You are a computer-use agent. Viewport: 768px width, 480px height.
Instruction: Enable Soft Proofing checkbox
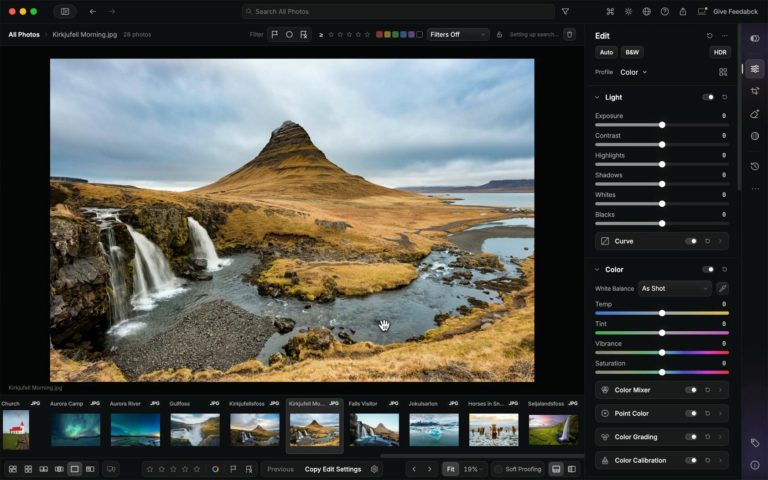click(499, 469)
